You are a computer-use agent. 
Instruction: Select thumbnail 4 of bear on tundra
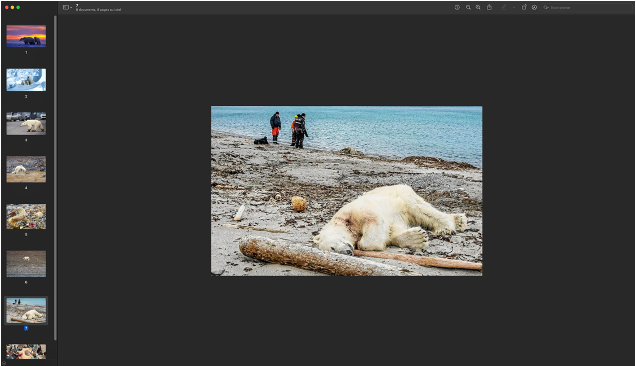pos(26,169)
